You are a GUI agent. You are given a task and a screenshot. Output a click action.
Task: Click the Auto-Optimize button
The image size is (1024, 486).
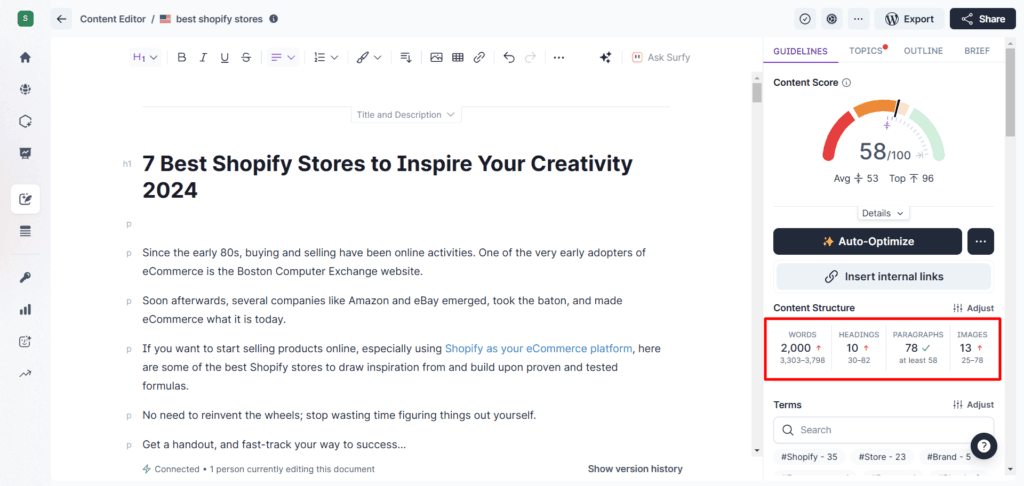pyautogui.click(x=867, y=241)
